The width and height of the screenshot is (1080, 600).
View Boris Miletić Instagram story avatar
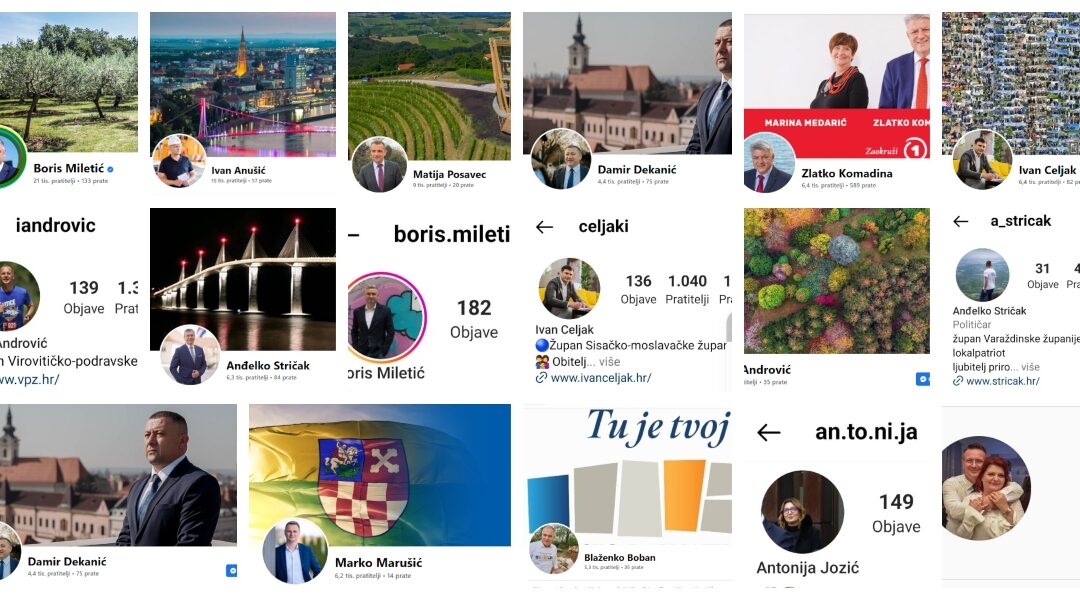[x=386, y=317]
